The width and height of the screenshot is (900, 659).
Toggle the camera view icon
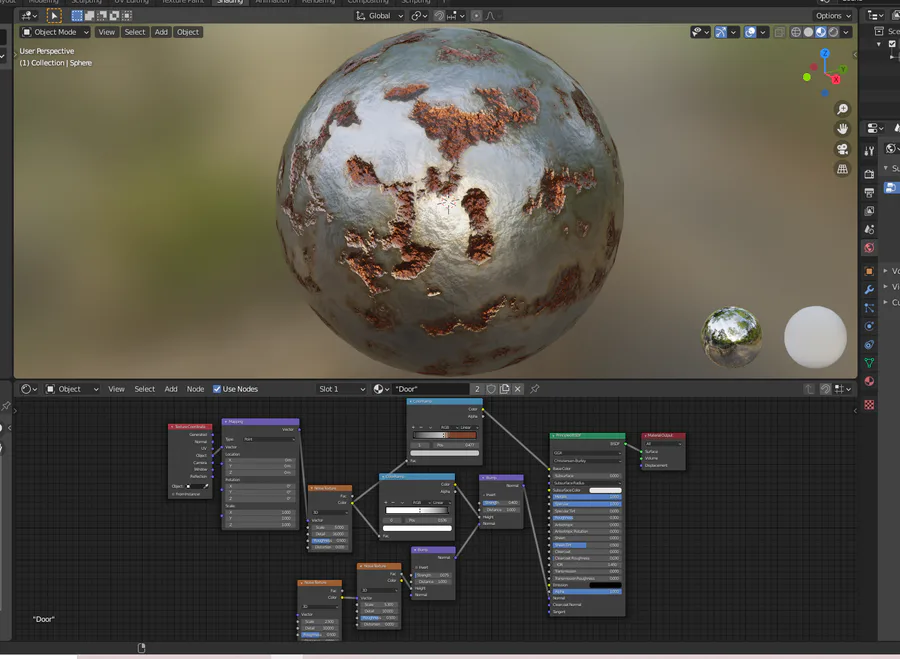(x=842, y=149)
